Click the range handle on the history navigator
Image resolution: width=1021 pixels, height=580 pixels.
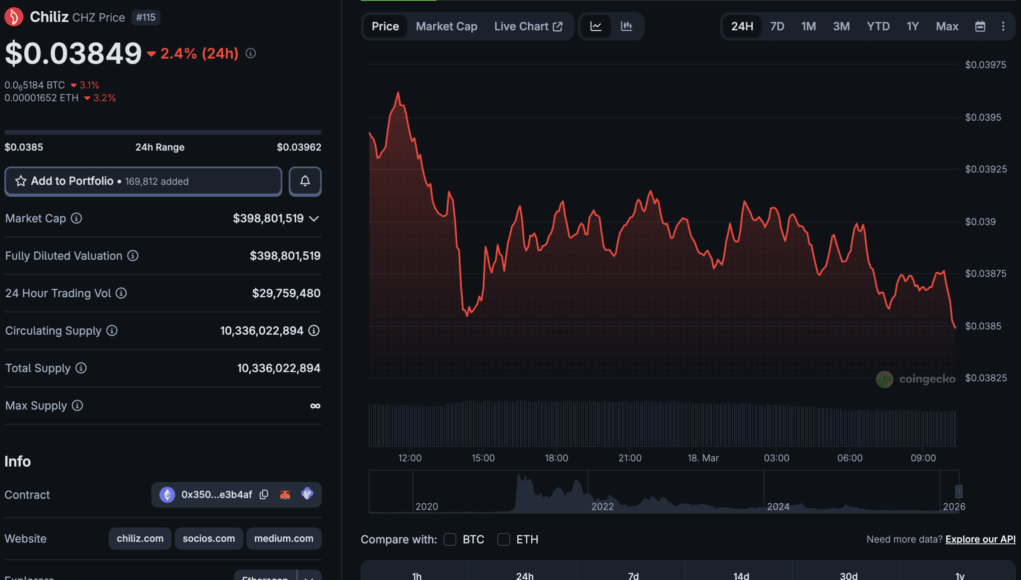click(958, 491)
